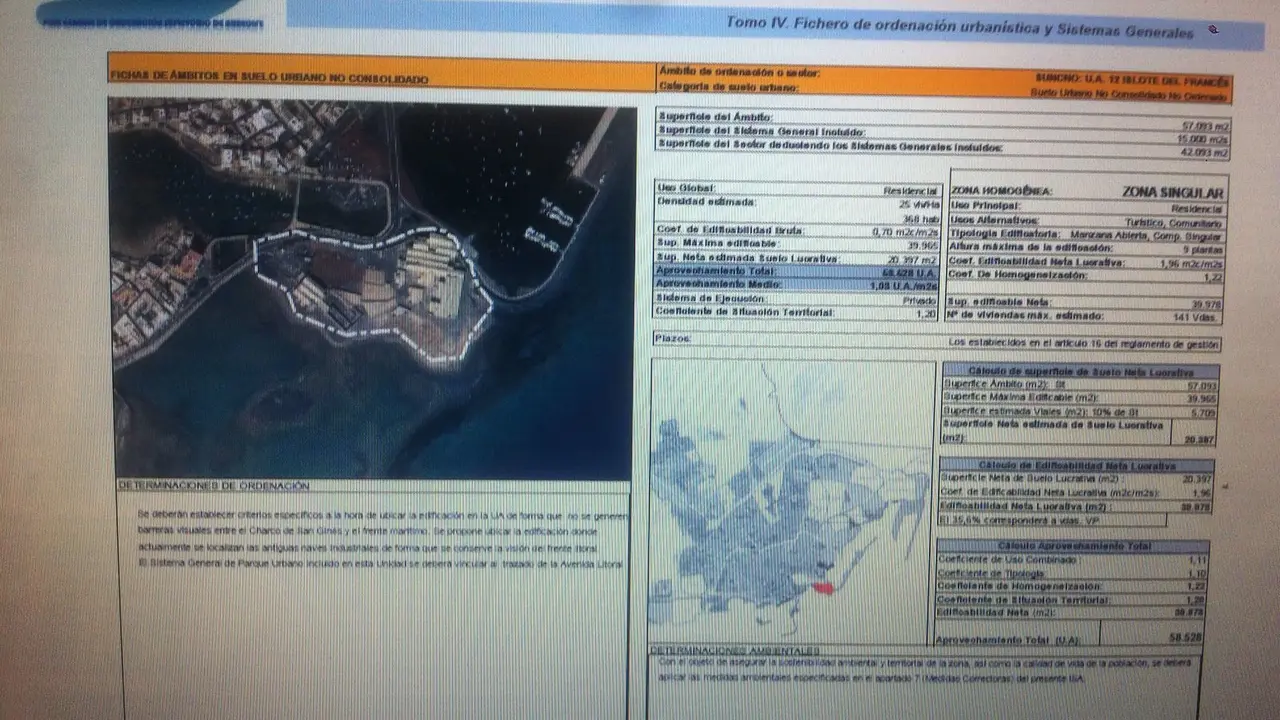The height and width of the screenshot is (720, 1280).
Task: Click 'Tipología Edificatoria' label
Action: (1007, 234)
